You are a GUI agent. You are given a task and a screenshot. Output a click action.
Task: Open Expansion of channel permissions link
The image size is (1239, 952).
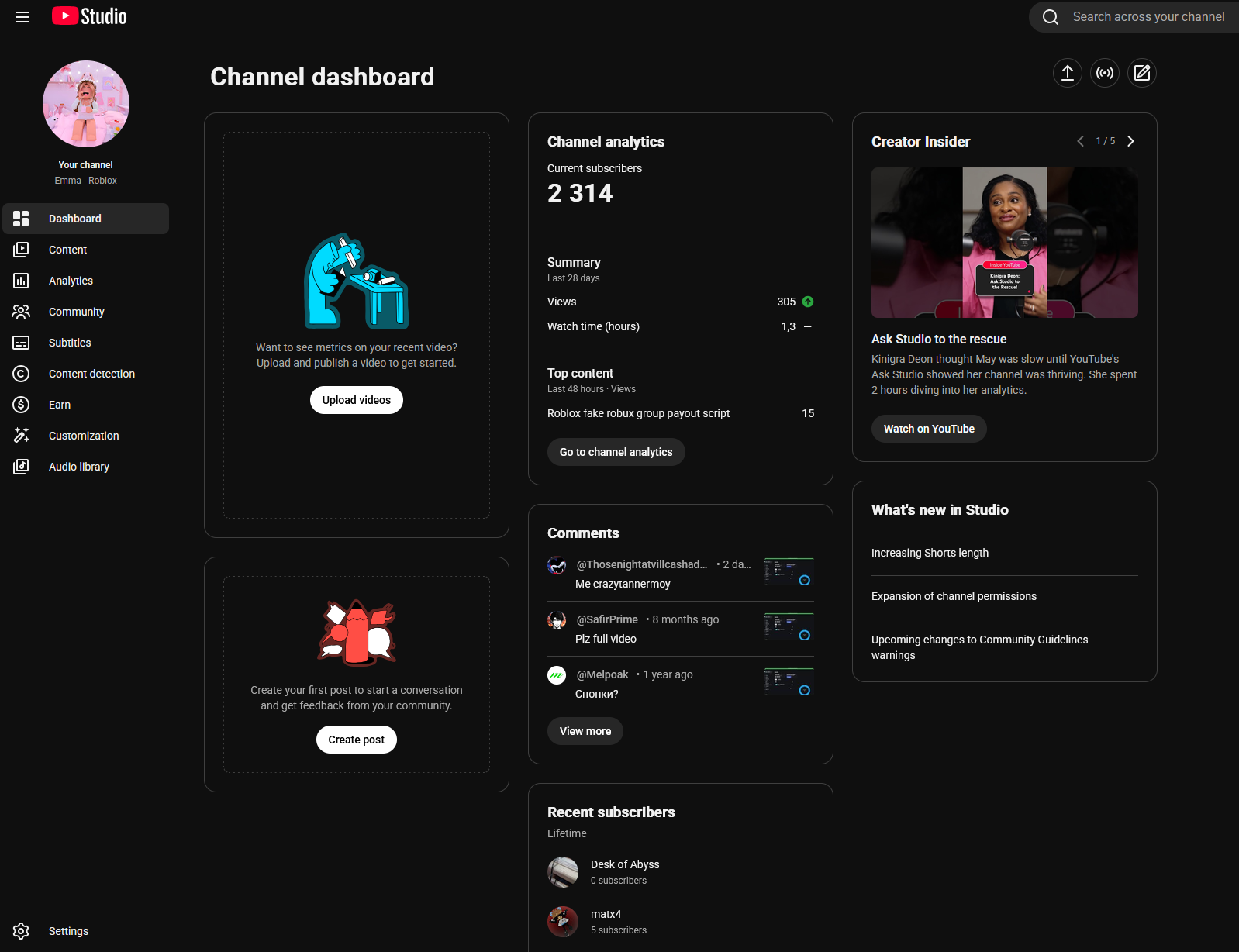pyautogui.click(x=954, y=596)
